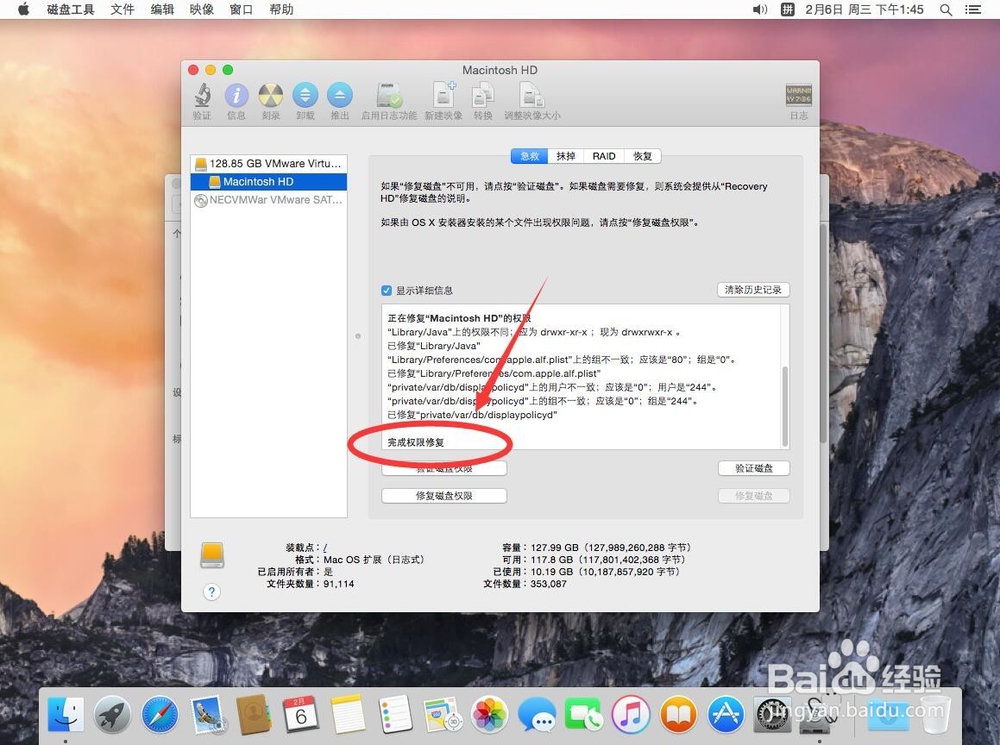Open Messages speech bubble in Dock
This screenshot has width=1000, height=745.
(536, 714)
